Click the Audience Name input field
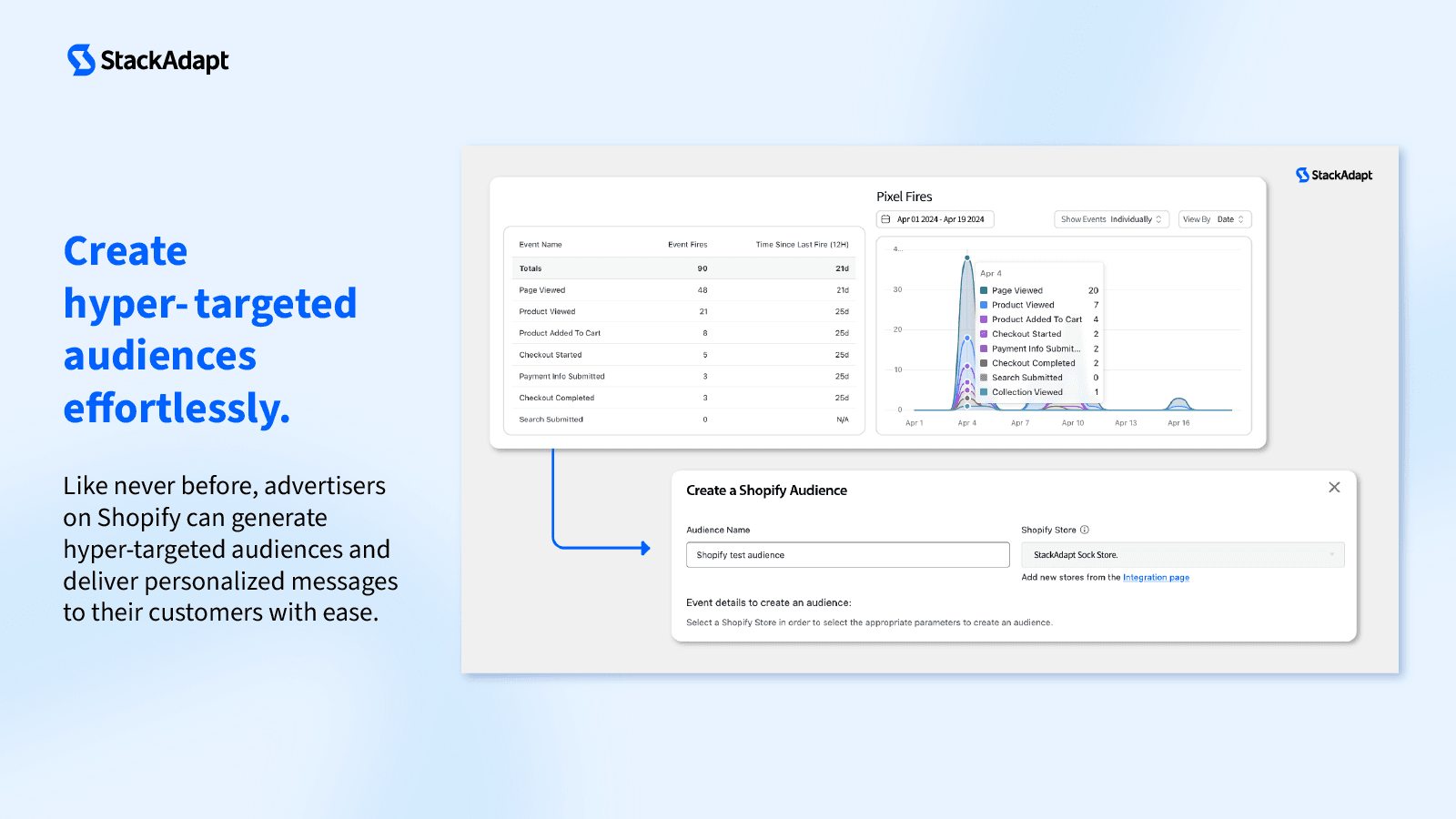The width and height of the screenshot is (1456, 819). coord(846,554)
